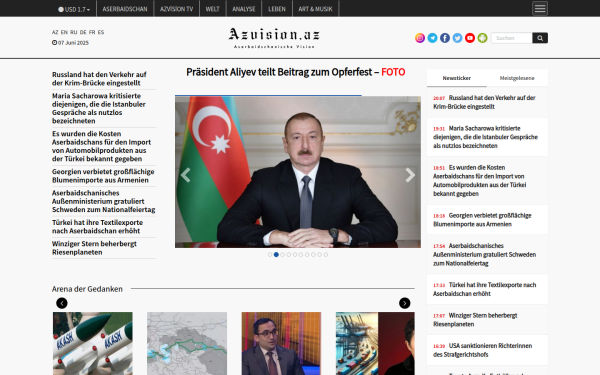The image size is (600, 375).
Task: Switch language to AZ
Action: pos(55,32)
